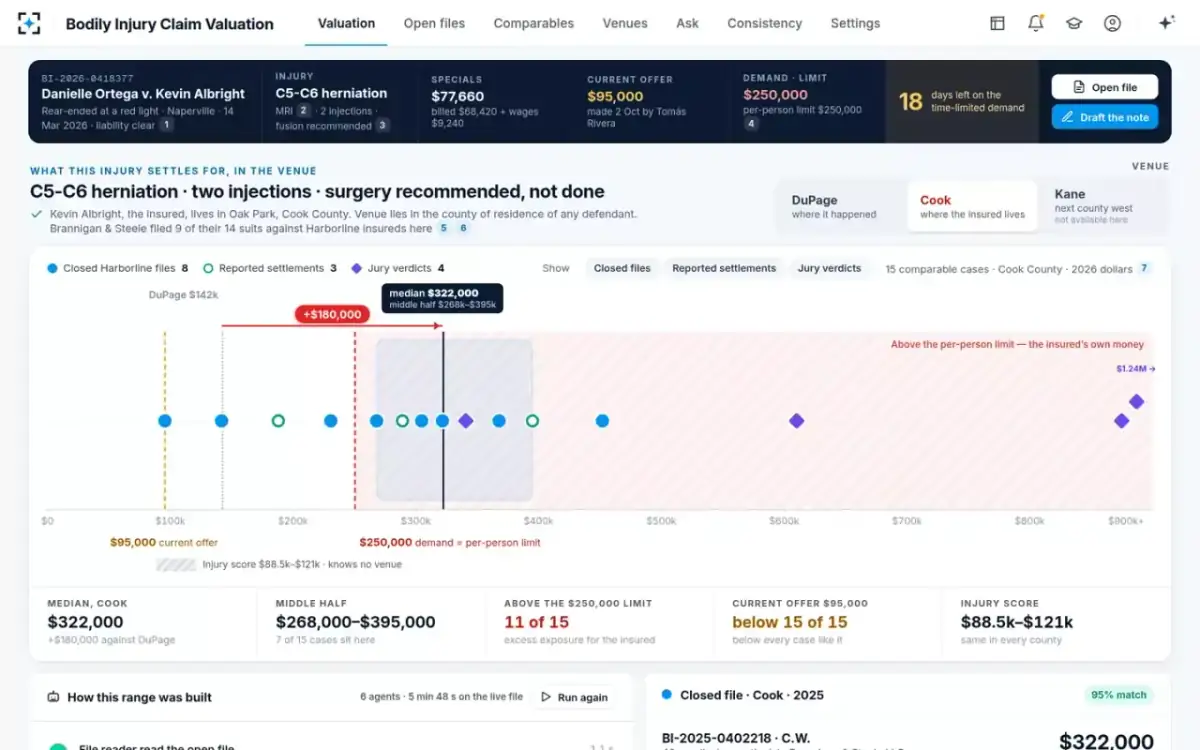
Task: Click the sparkle assistant icon
Action: [1166, 23]
